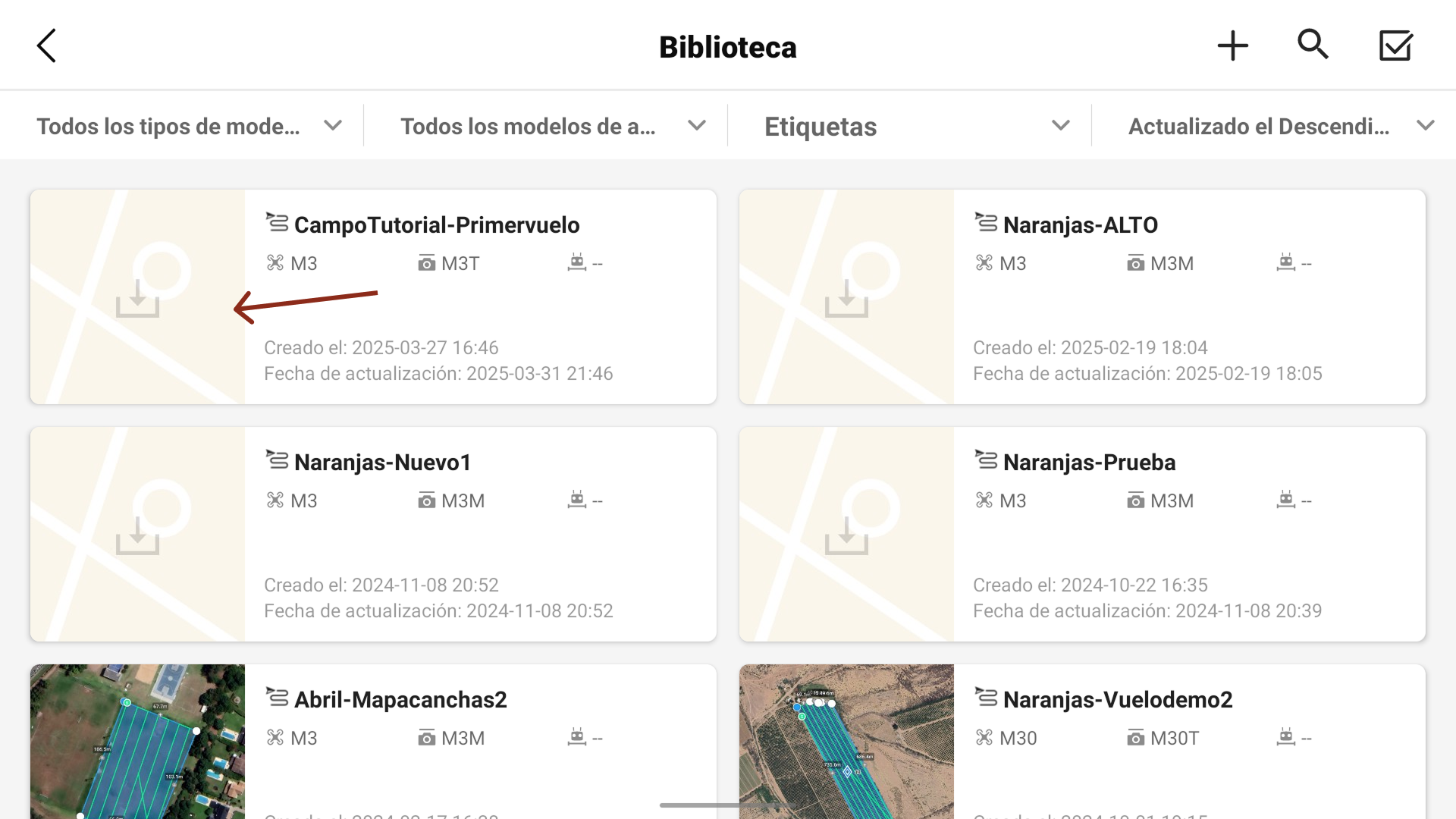Open Abril-Mapacanchas2 satellite thumbnail

(x=137, y=742)
